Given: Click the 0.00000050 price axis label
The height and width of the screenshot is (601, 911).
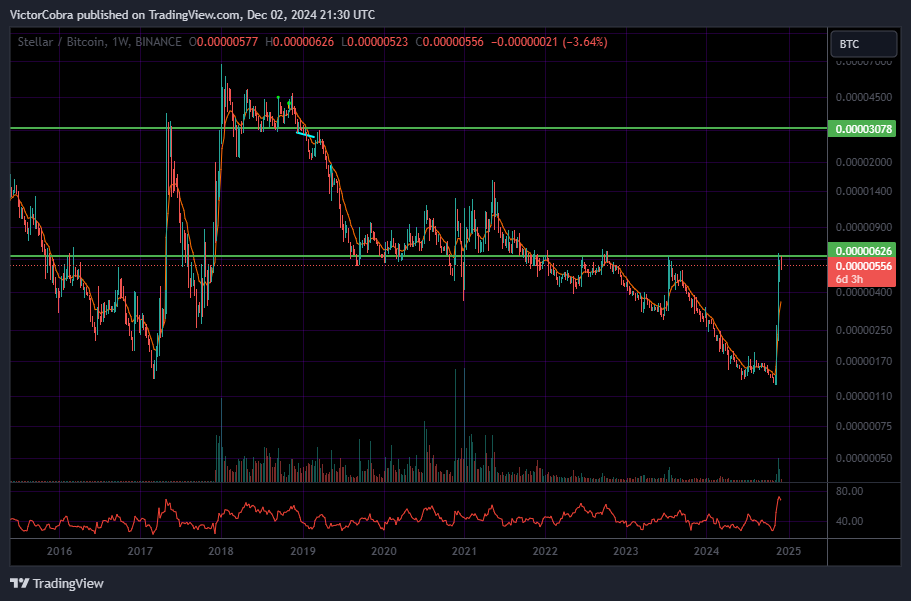Looking at the screenshot, I should pos(863,459).
